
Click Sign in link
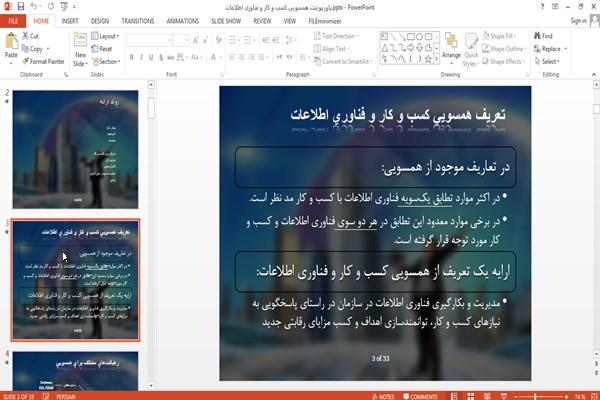coord(579,21)
